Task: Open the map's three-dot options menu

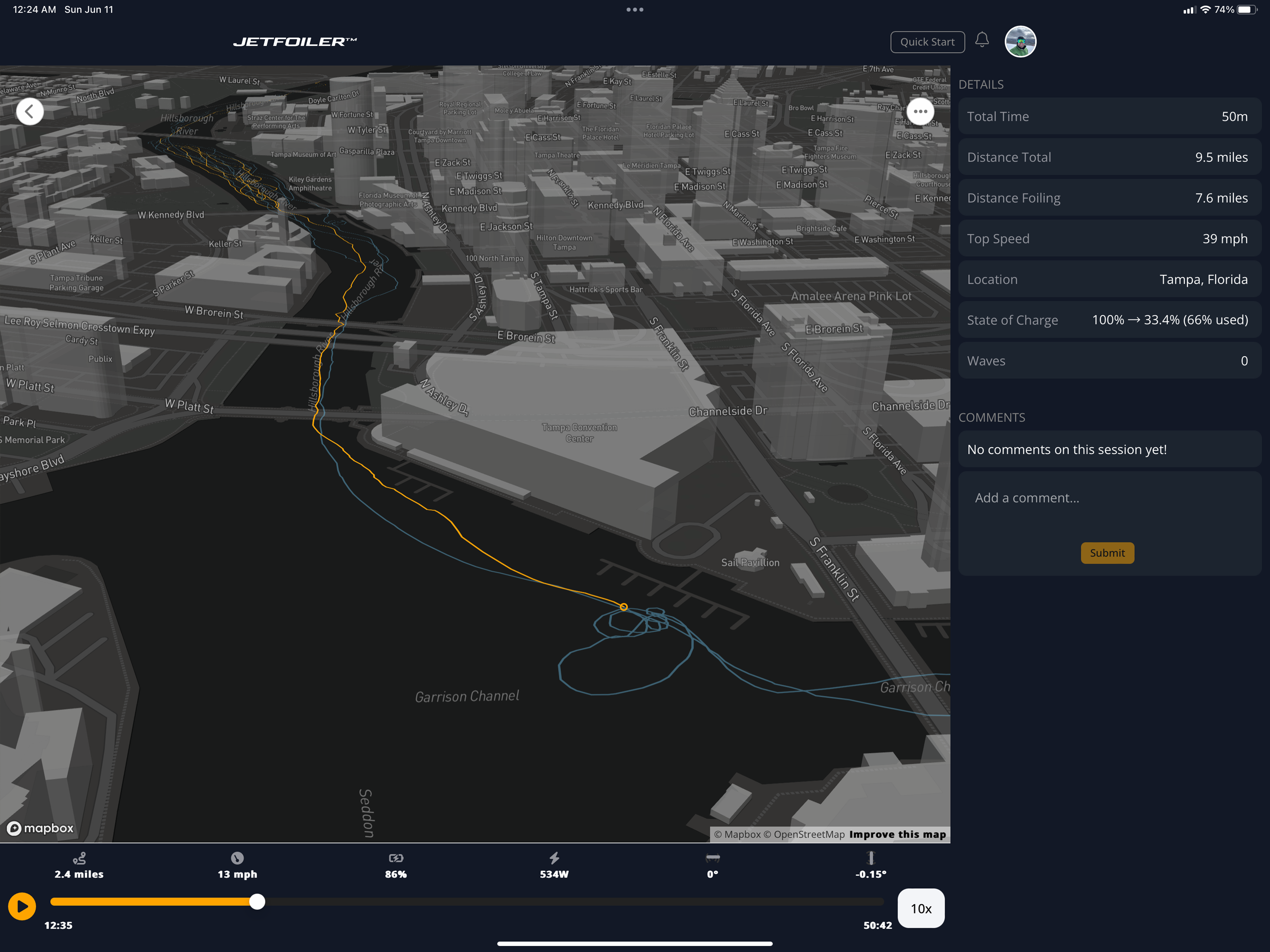Action: click(920, 112)
